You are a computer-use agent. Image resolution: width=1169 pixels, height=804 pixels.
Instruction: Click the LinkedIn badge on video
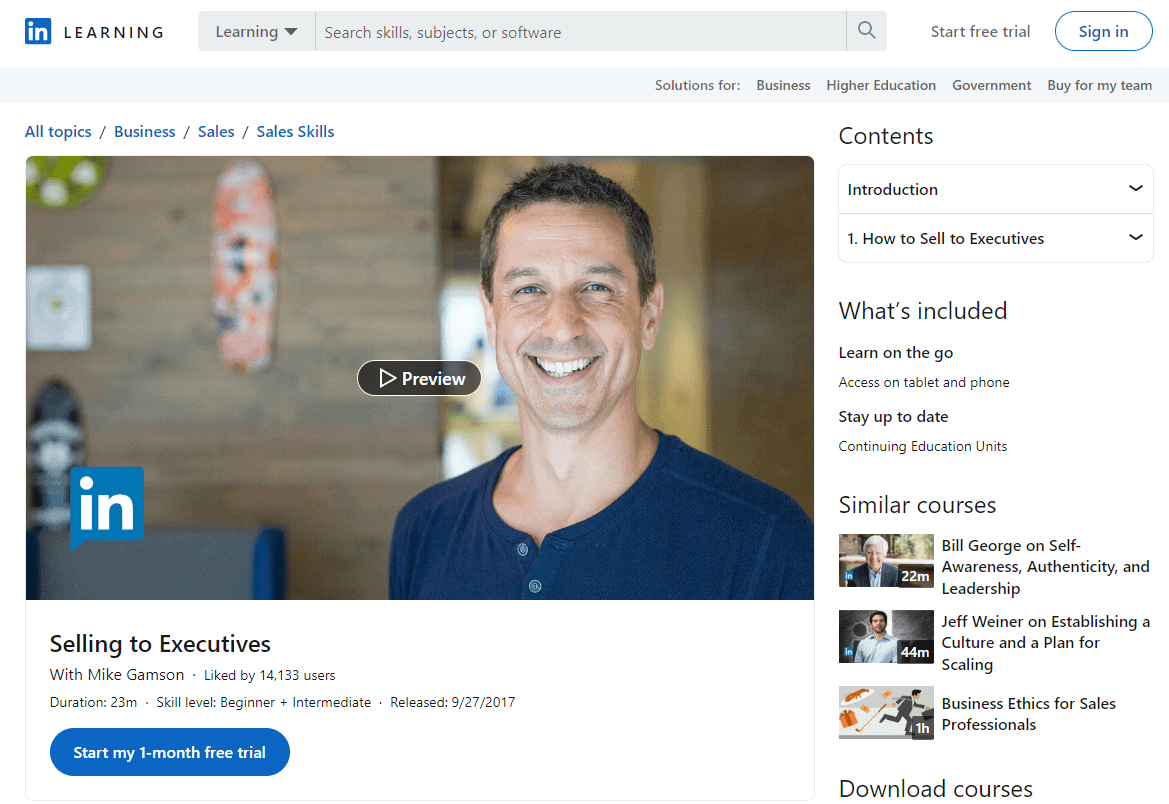click(107, 508)
